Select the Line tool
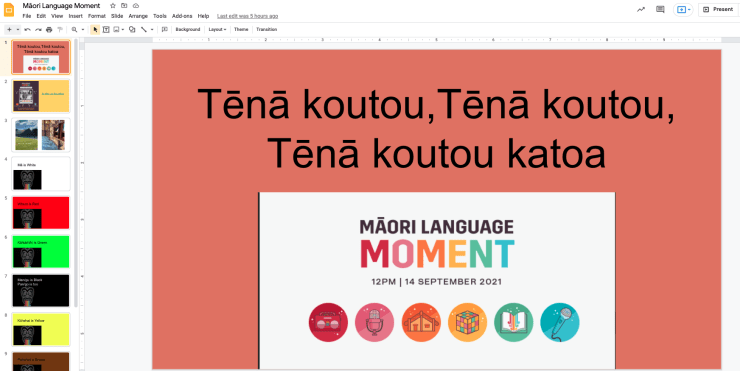The height and width of the screenshot is (371, 740). [144, 29]
